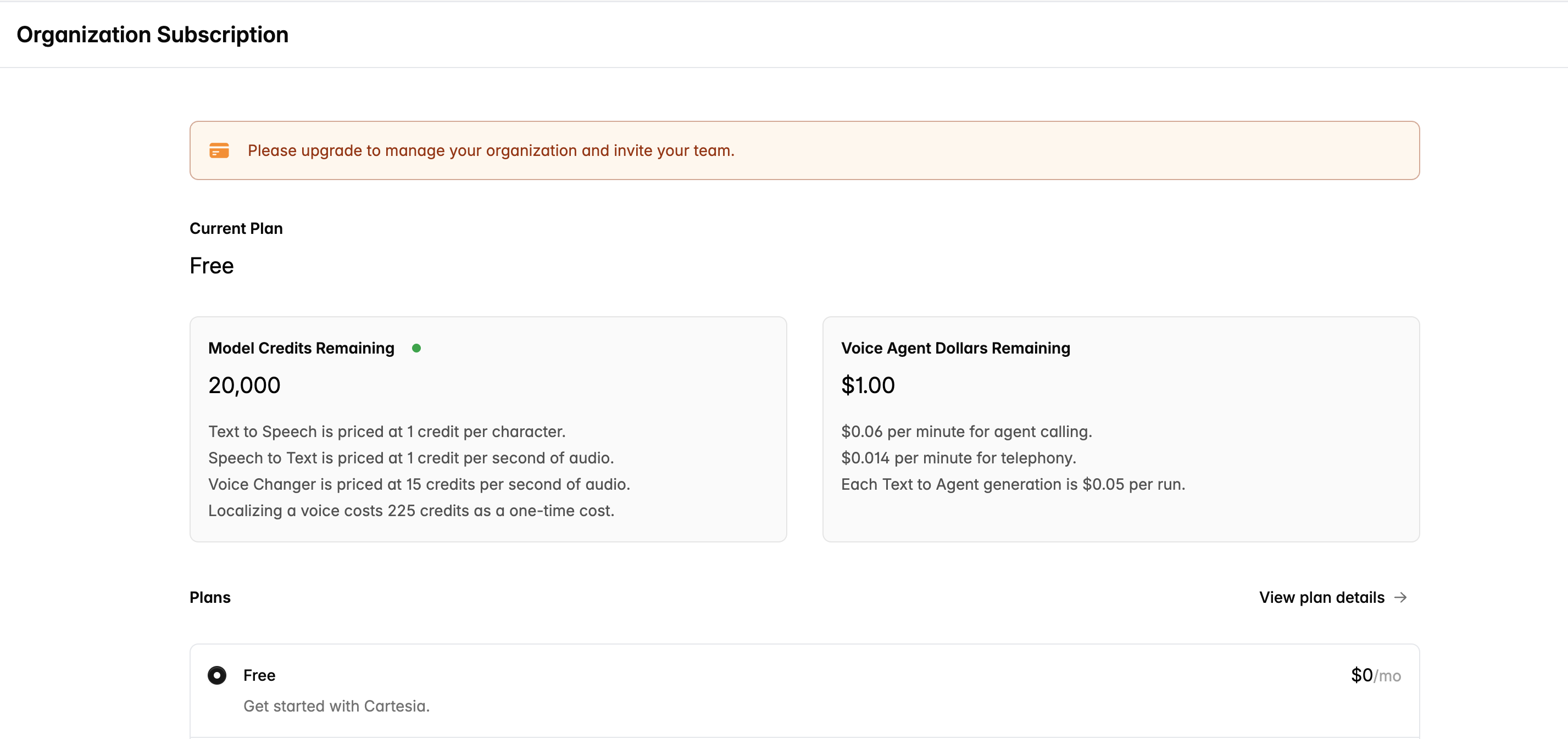Select the Free plan radio button
This screenshot has height=739, width=1568.
pos(216,675)
